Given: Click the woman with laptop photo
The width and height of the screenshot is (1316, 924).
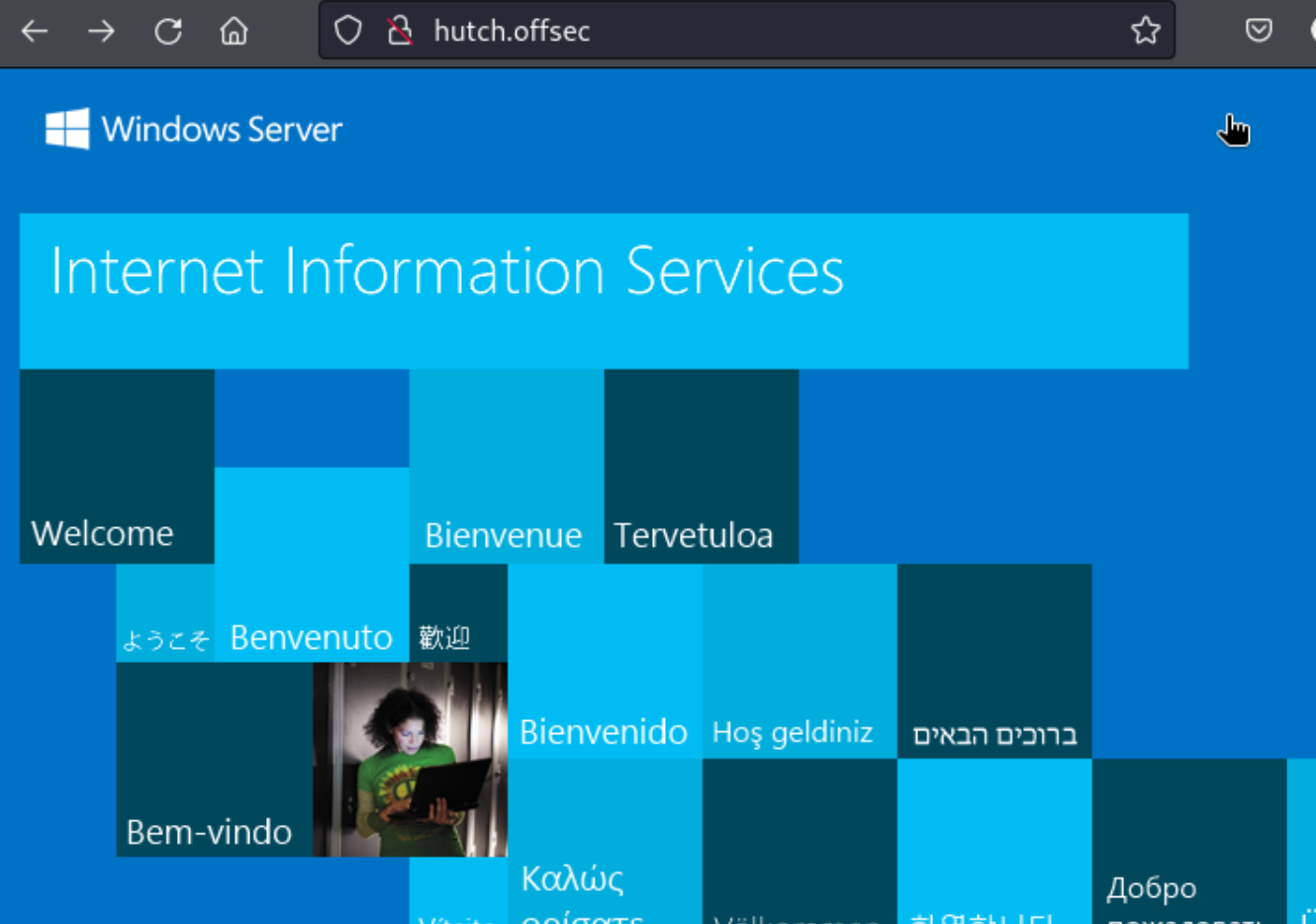Looking at the screenshot, I should tap(411, 759).
